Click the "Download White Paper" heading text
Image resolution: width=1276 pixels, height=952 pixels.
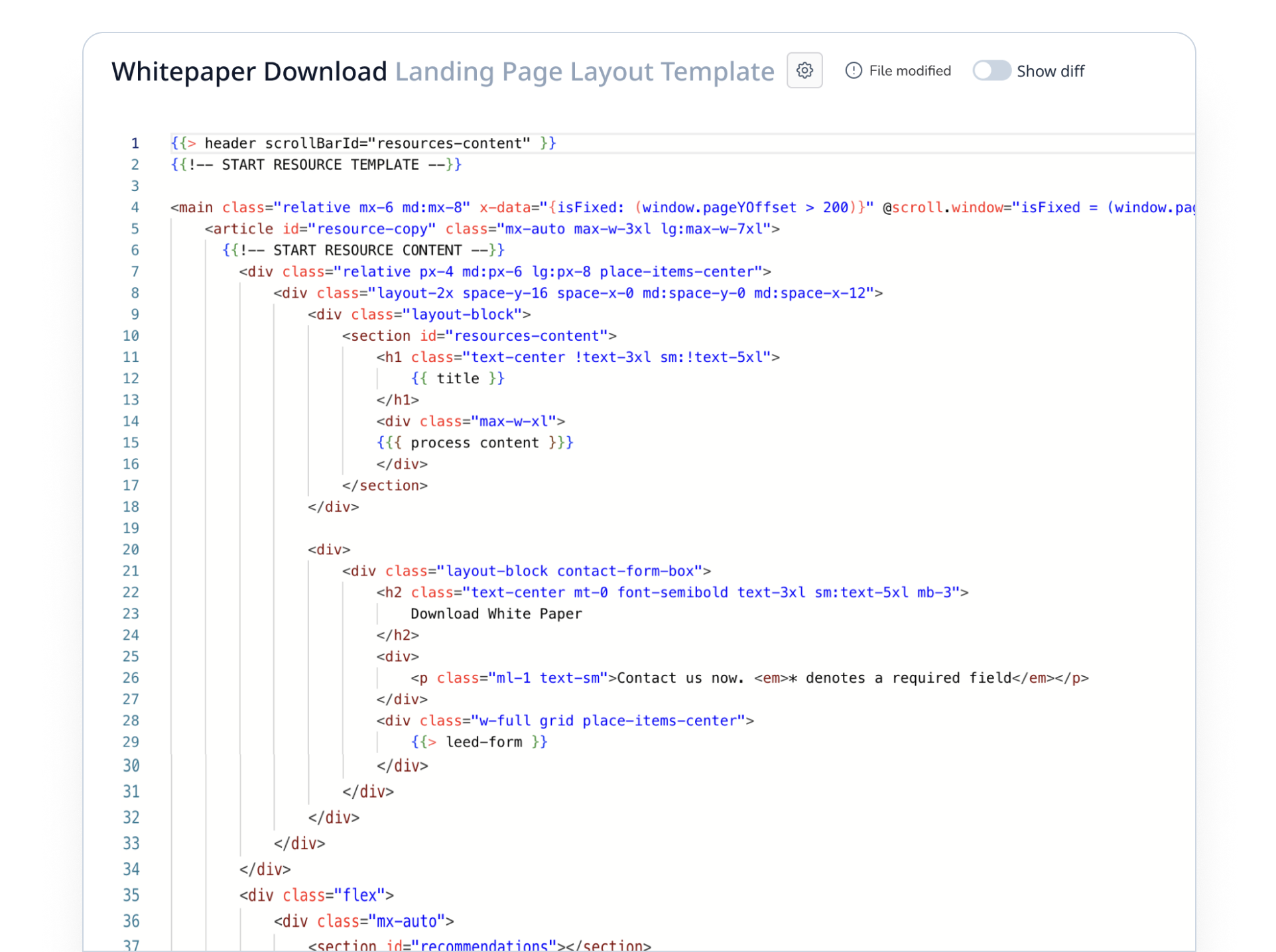click(495, 613)
